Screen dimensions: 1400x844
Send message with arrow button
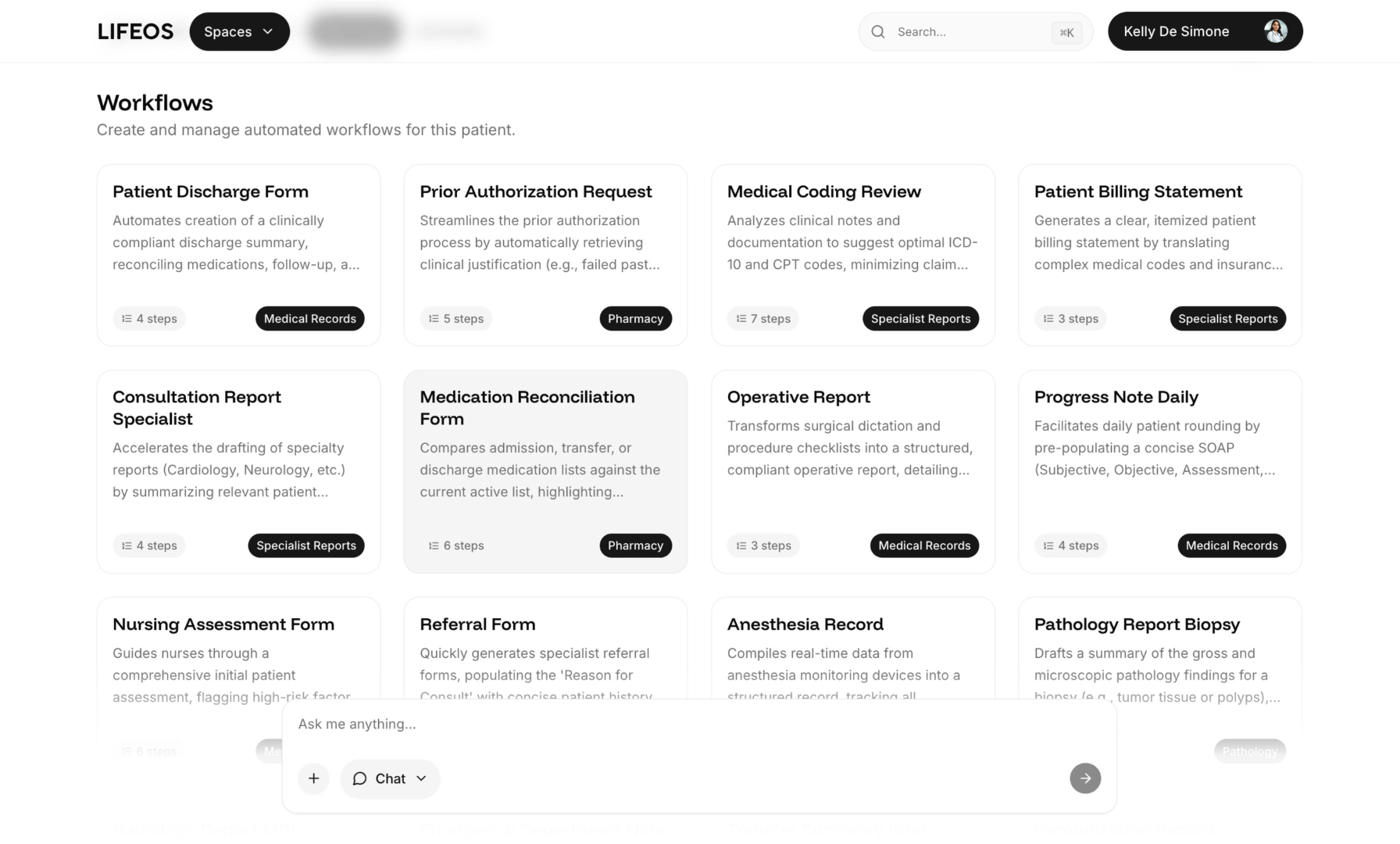pos(1085,778)
